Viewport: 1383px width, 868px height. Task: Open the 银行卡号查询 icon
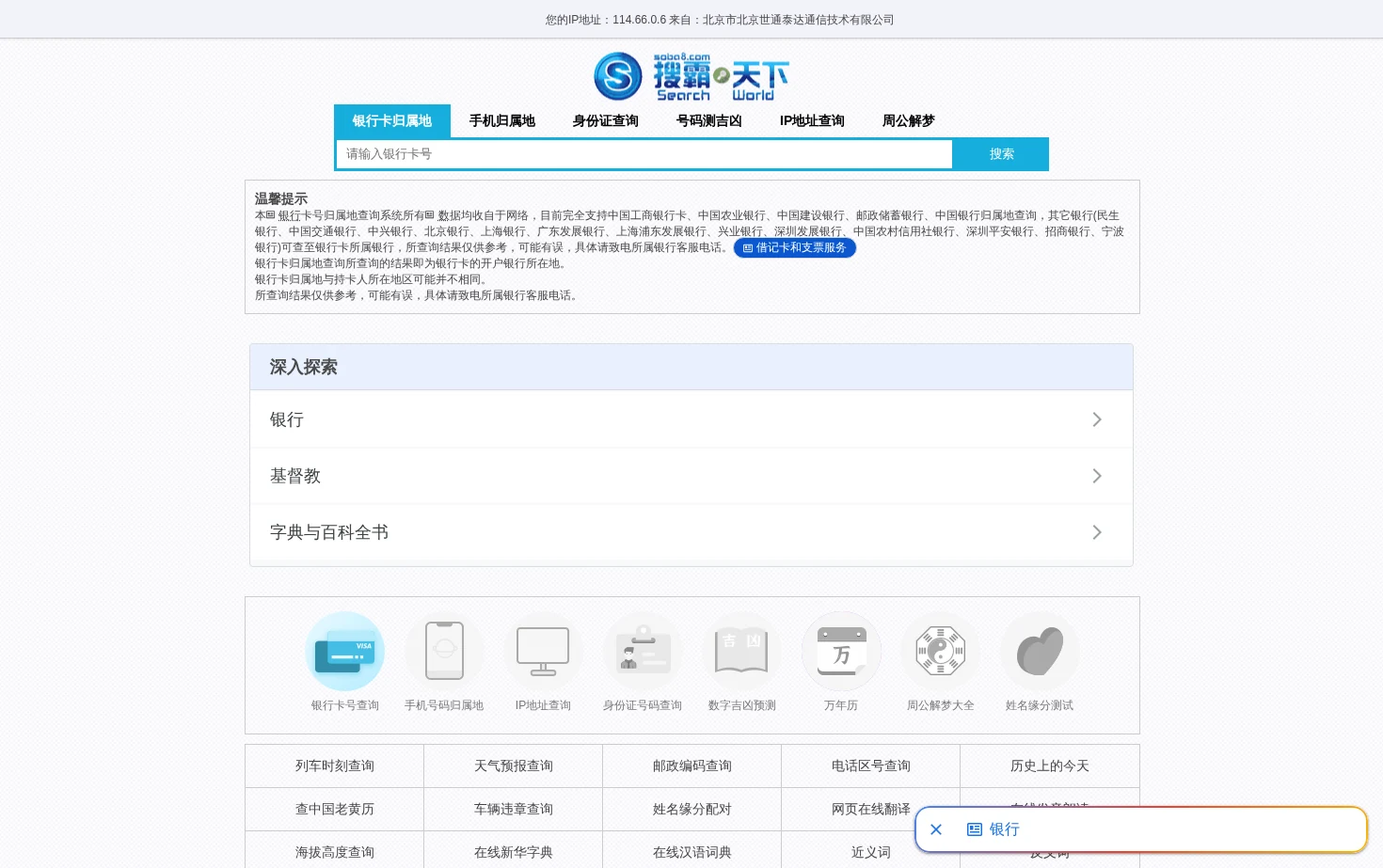pos(345,652)
